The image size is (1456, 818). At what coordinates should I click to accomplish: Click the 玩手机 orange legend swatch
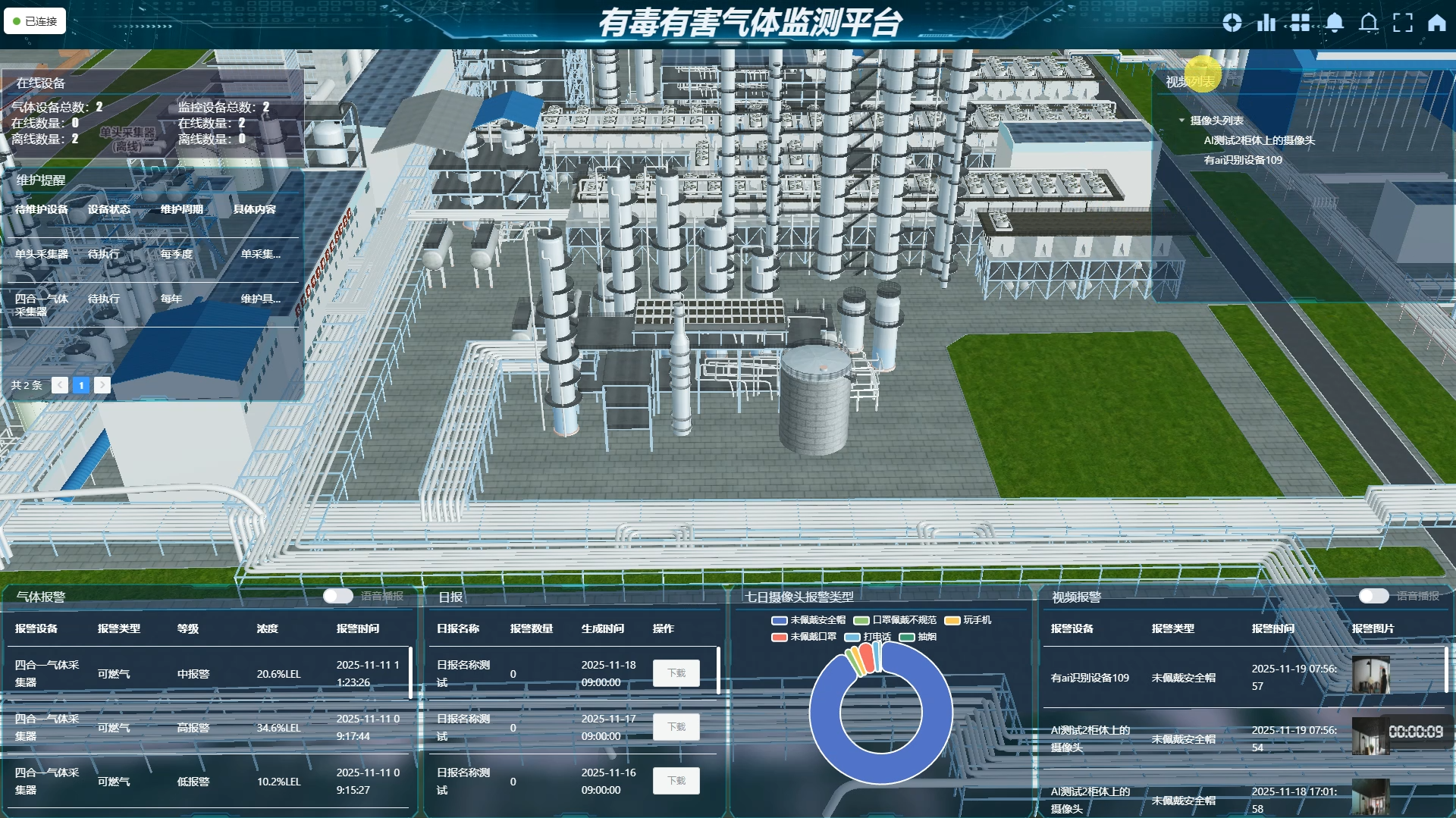pyautogui.click(x=952, y=620)
